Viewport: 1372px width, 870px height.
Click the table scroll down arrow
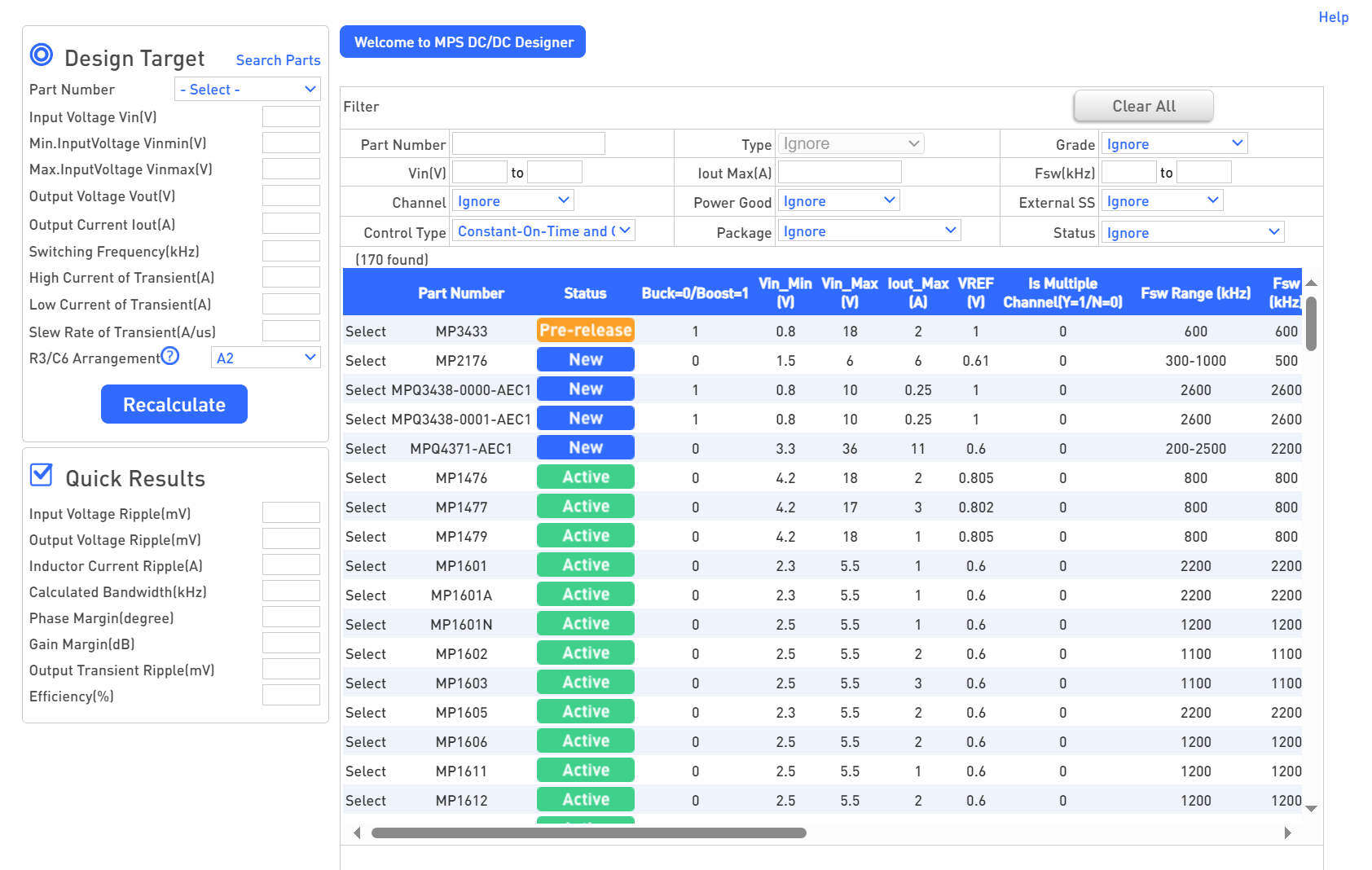tap(1311, 808)
